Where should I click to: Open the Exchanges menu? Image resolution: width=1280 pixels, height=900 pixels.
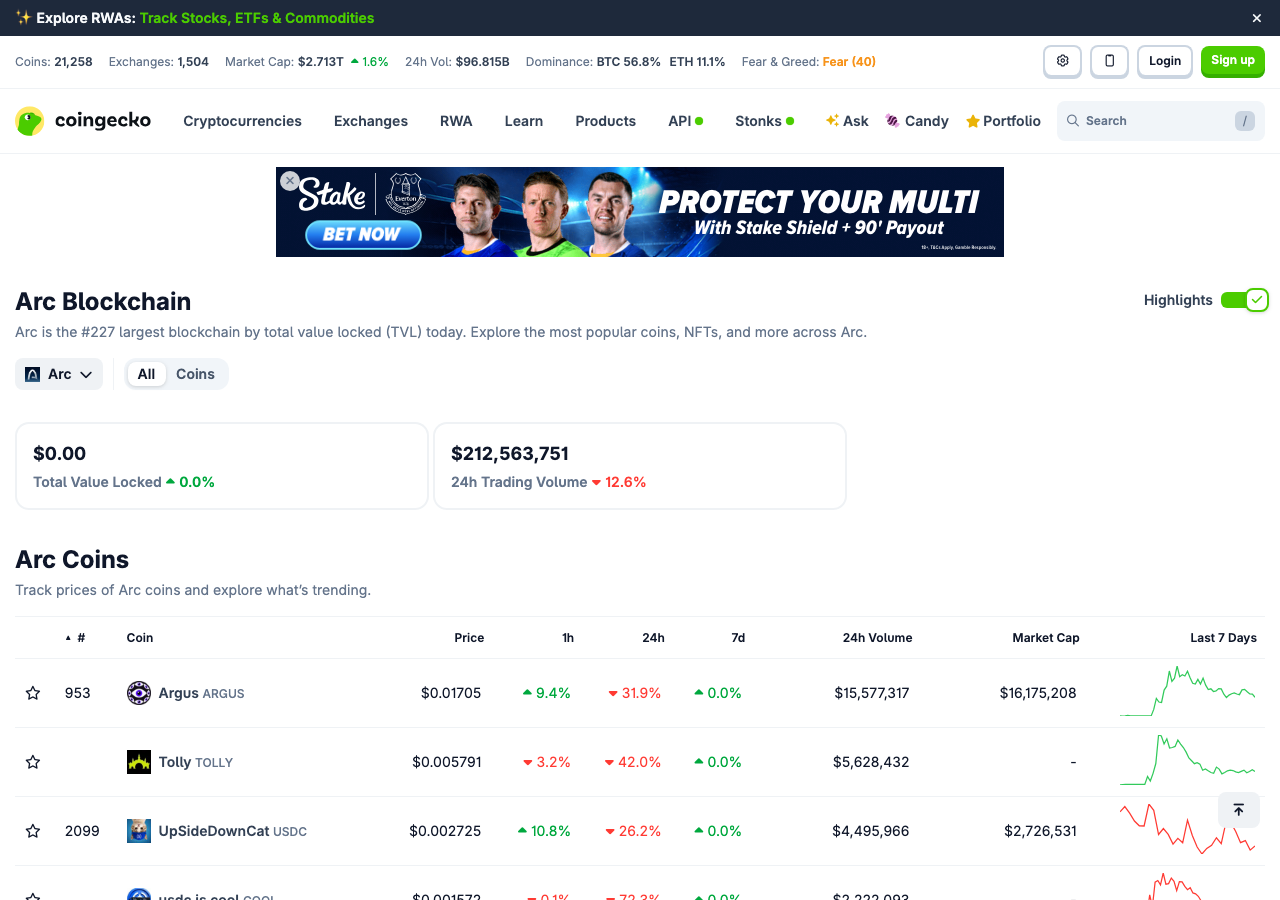(371, 121)
